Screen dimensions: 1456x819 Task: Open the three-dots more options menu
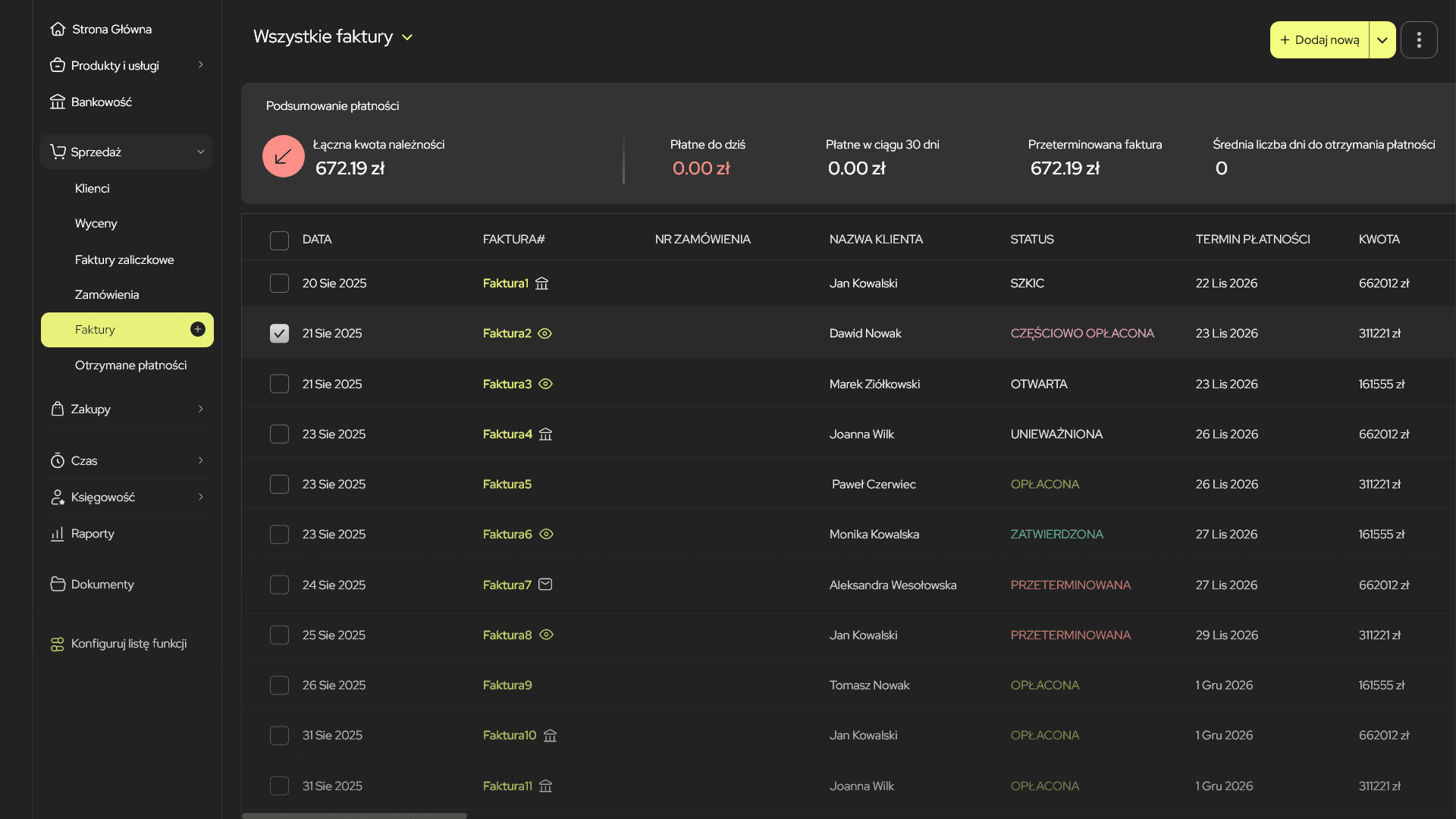tap(1419, 40)
